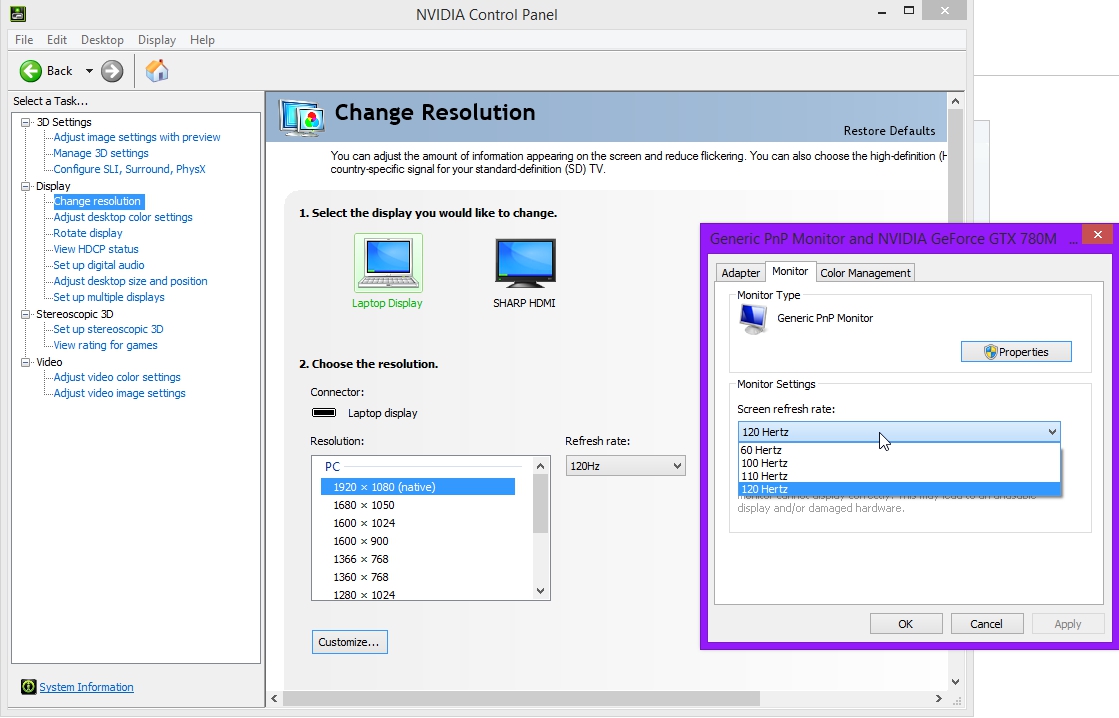Select 1680 × 1050 resolution in list
Screen dimensions: 1119x718
364,505
